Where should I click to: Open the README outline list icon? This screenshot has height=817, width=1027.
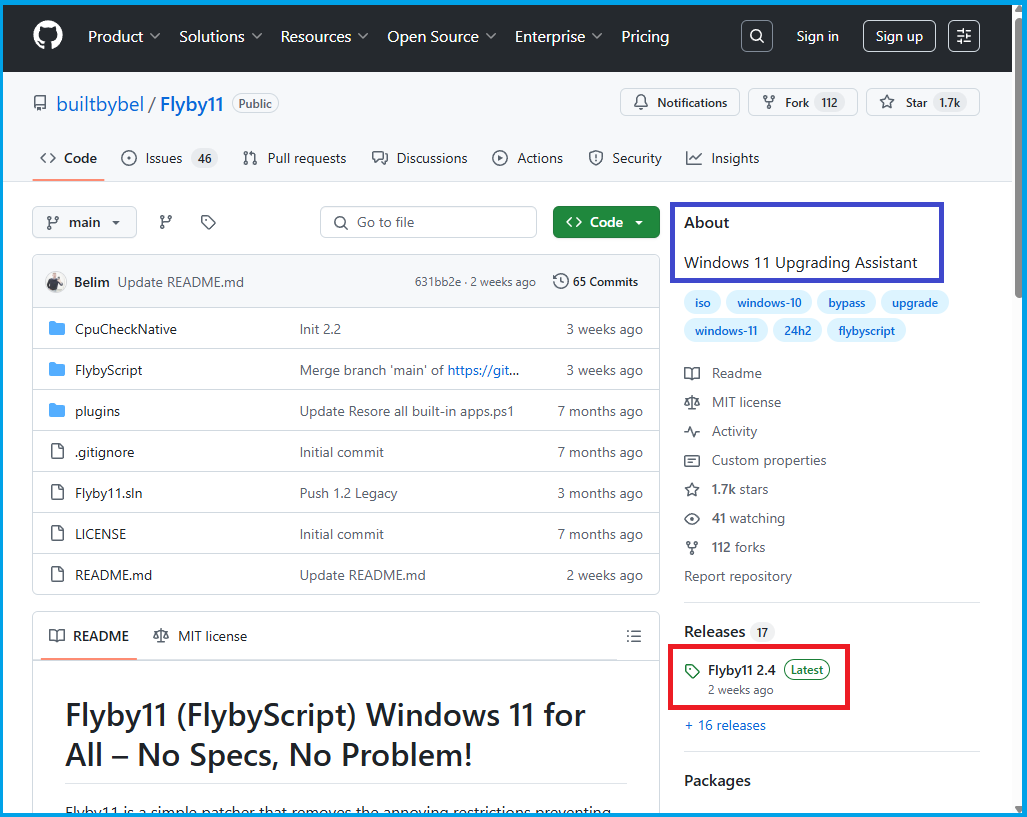point(633,636)
